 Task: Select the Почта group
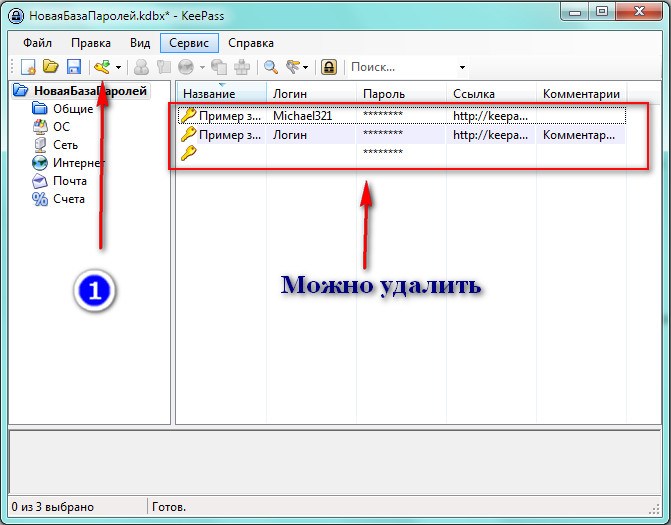pos(70,181)
